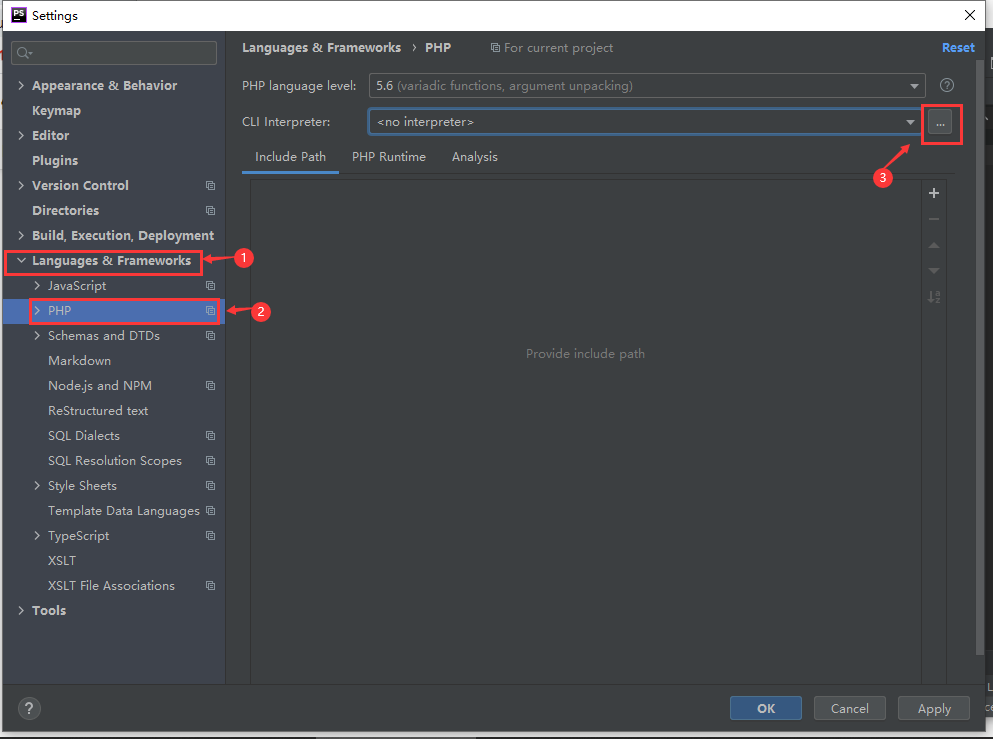Expand Build, Execution, Deployment chevron
The height and width of the screenshot is (739, 993).
pyautogui.click(x=21, y=236)
